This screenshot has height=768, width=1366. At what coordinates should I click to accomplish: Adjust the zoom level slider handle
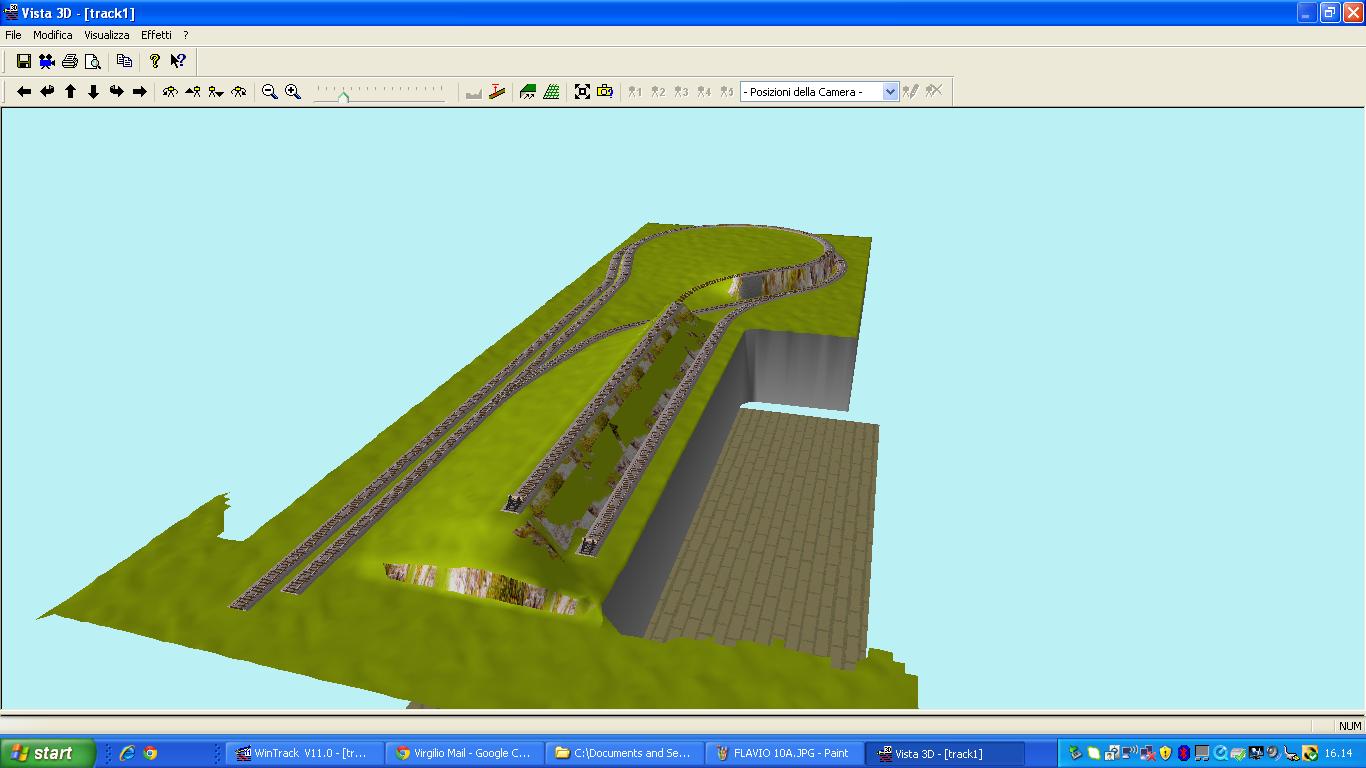point(343,96)
